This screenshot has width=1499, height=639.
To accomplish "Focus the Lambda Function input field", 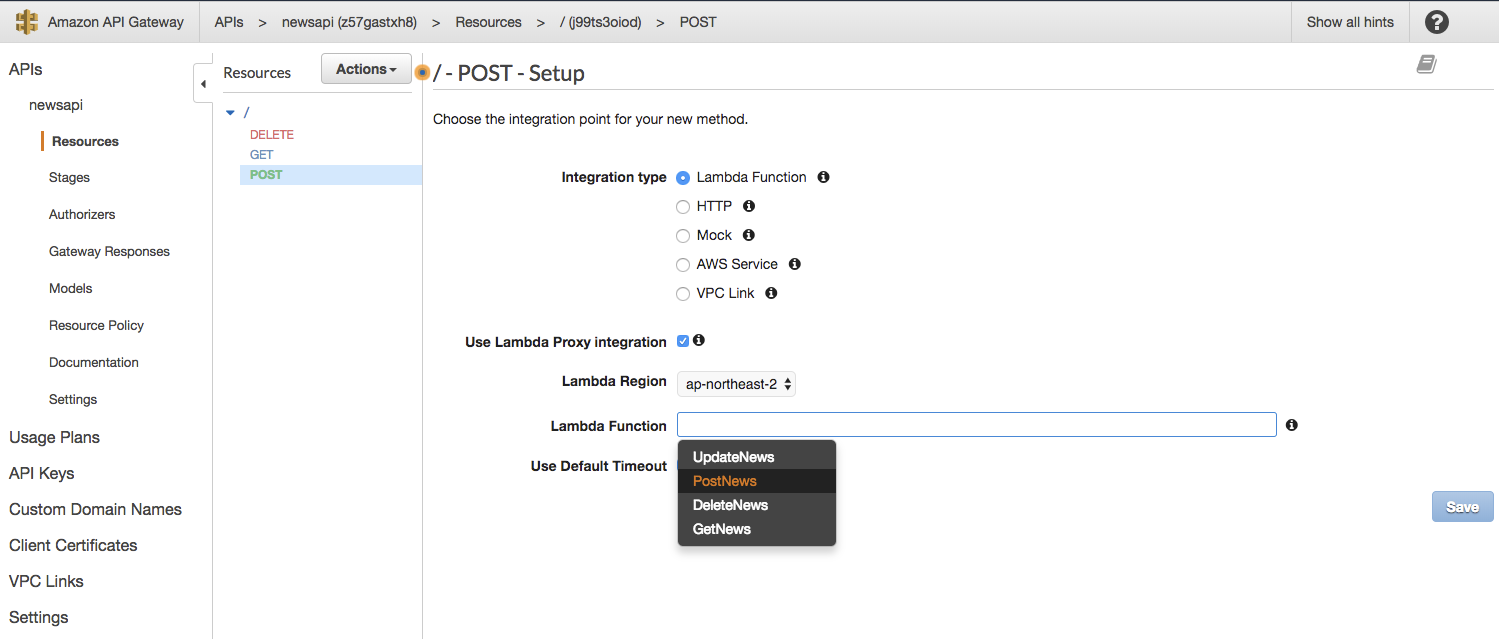I will (977, 425).
